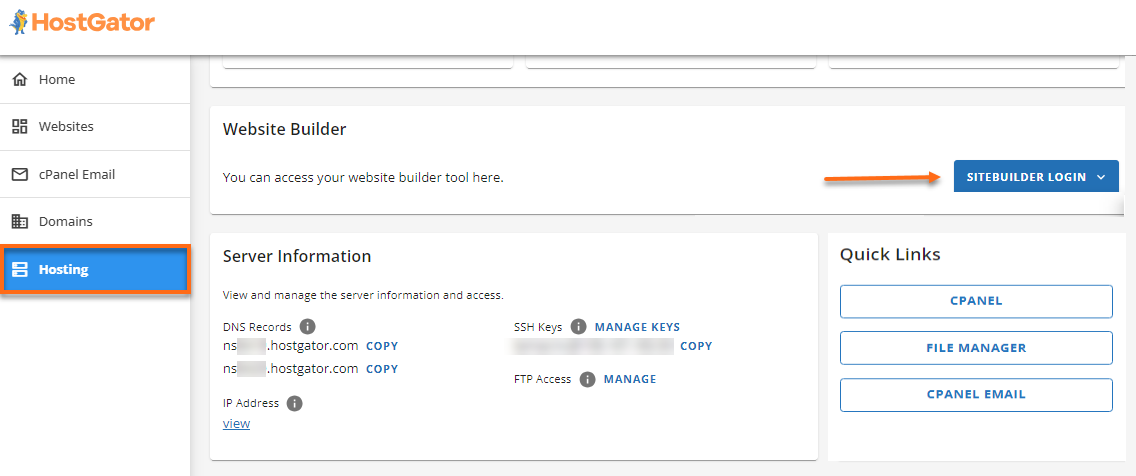Click the Domains building icon
The height and width of the screenshot is (476, 1136).
point(19,221)
